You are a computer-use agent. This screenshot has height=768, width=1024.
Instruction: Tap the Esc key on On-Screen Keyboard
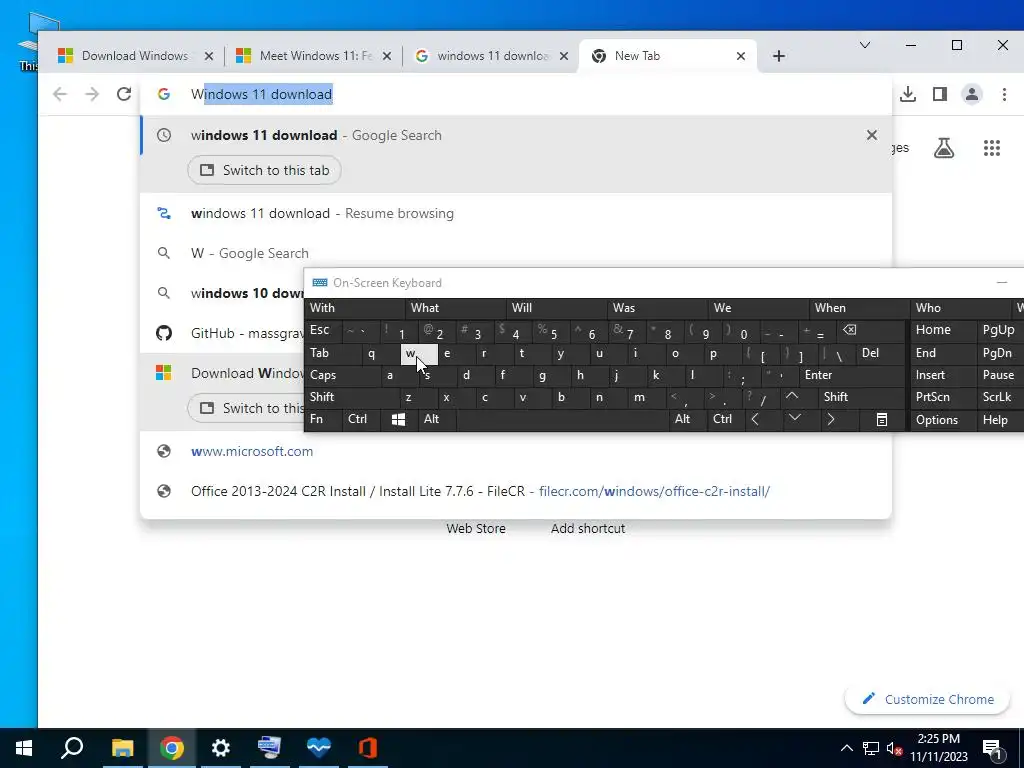pos(323,330)
